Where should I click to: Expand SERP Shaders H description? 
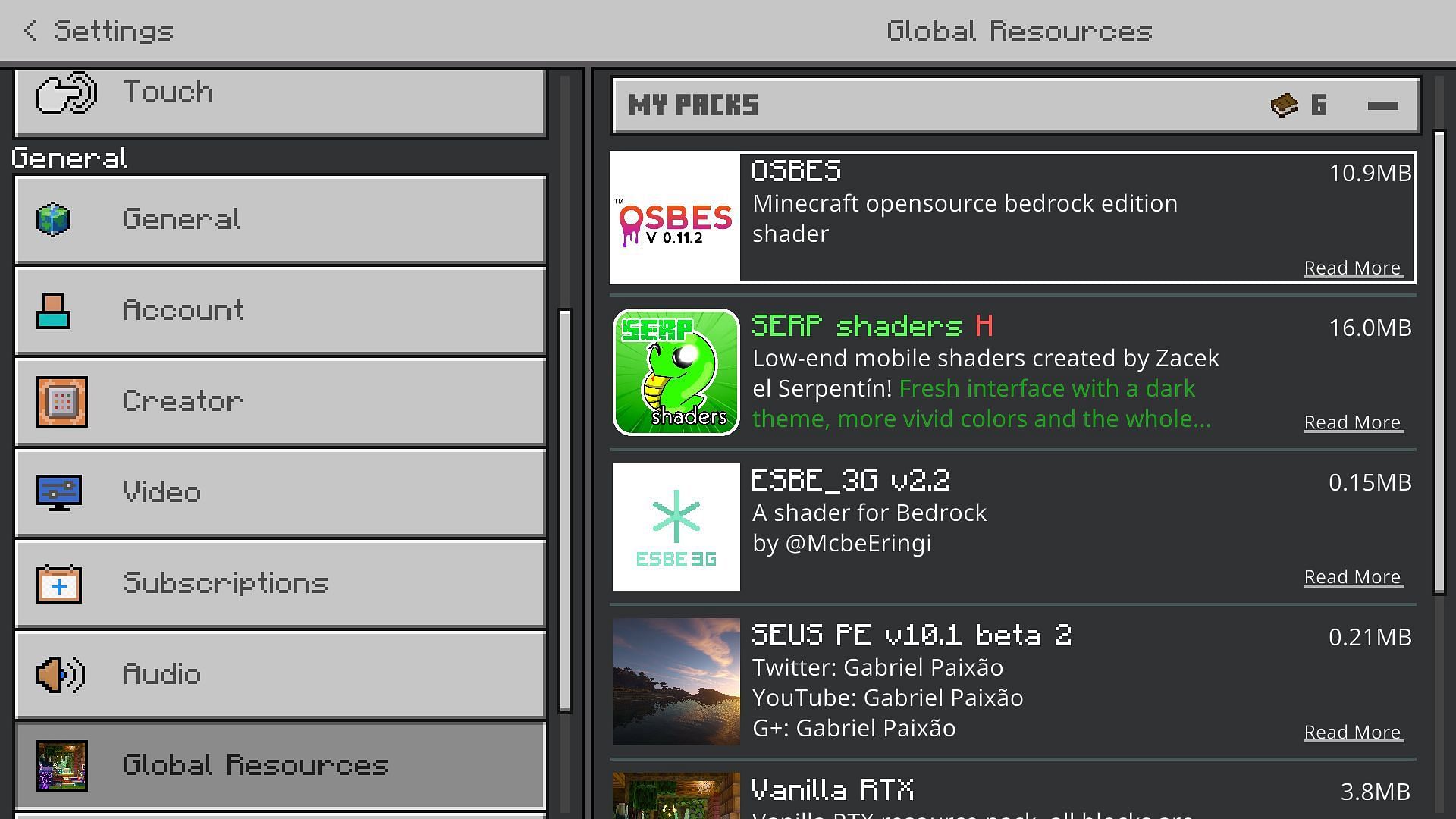[x=1353, y=421]
